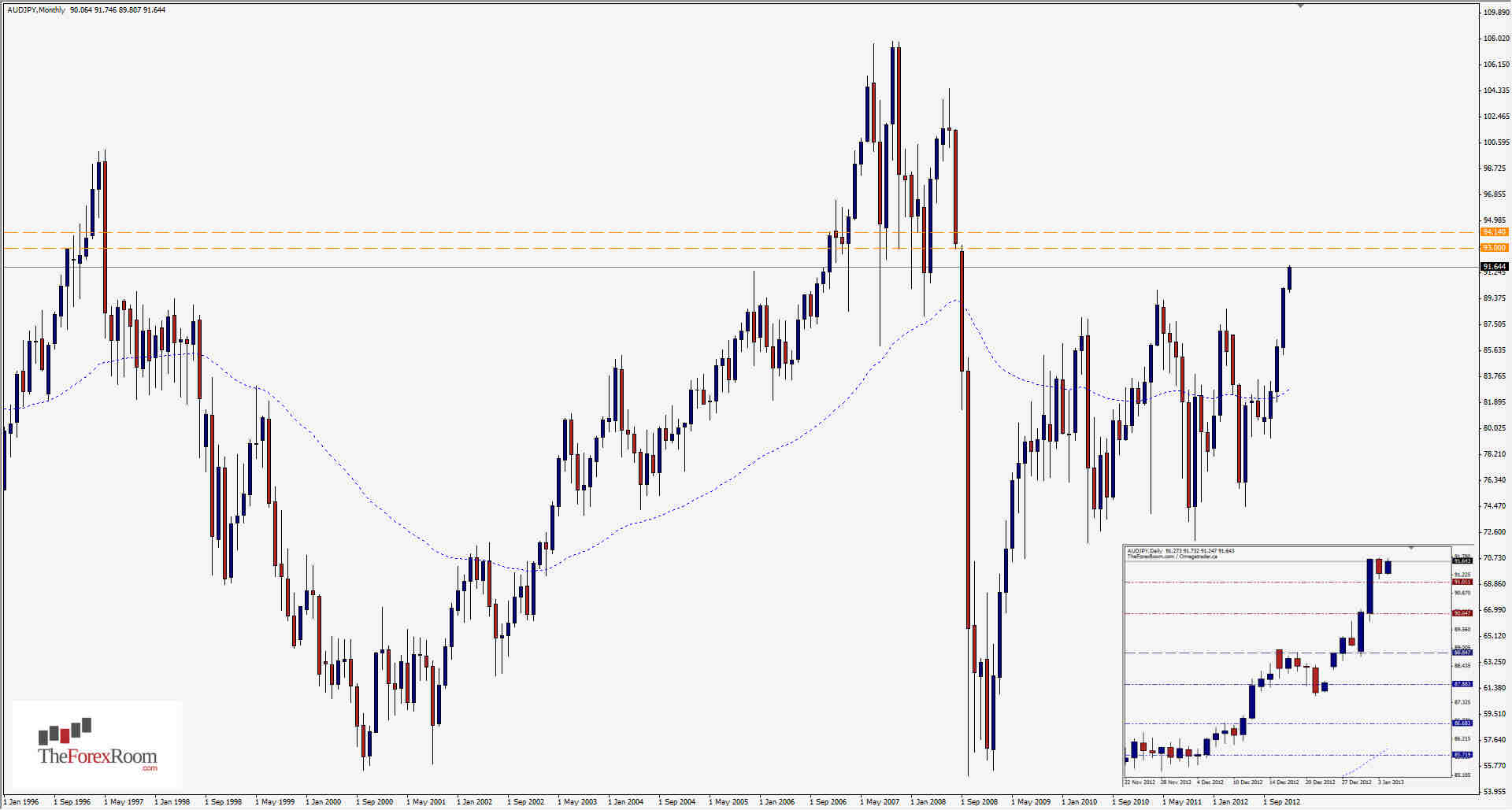The height and width of the screenshot is (810, 1512).
Task: Click the black 91.644 current price tag
Action: tap(1493, 265)
